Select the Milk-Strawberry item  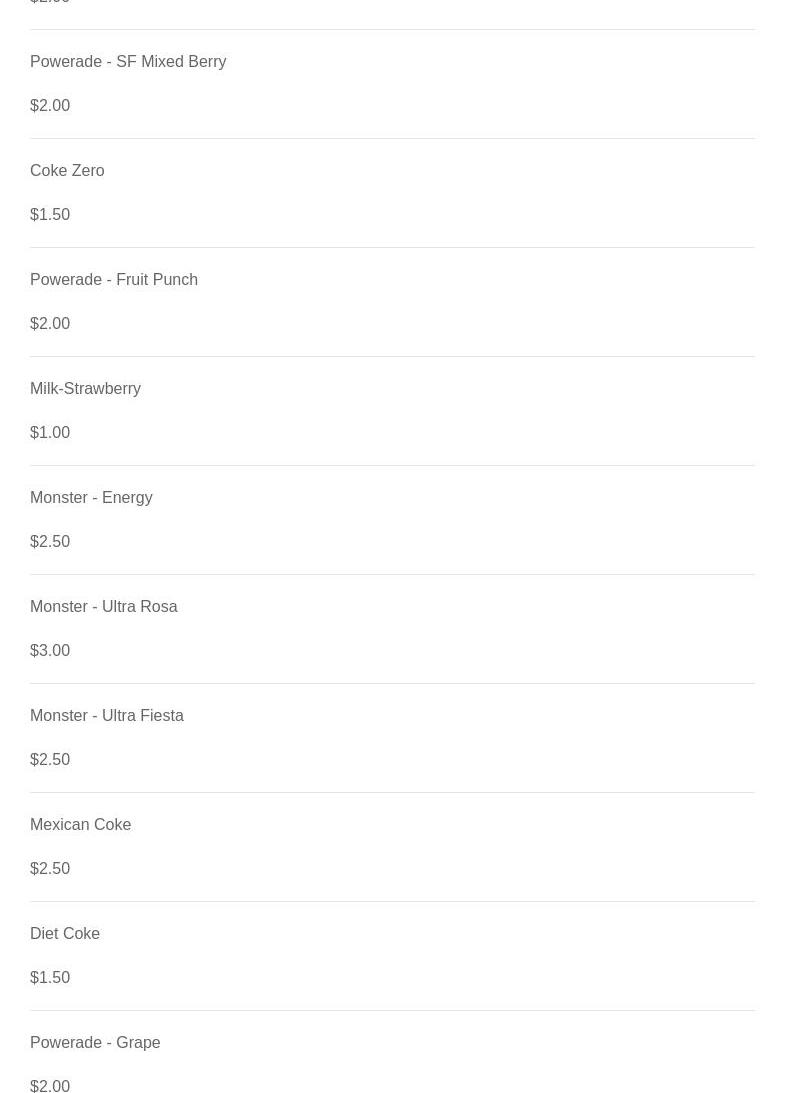pyautogui.click(x=85, y=389)
